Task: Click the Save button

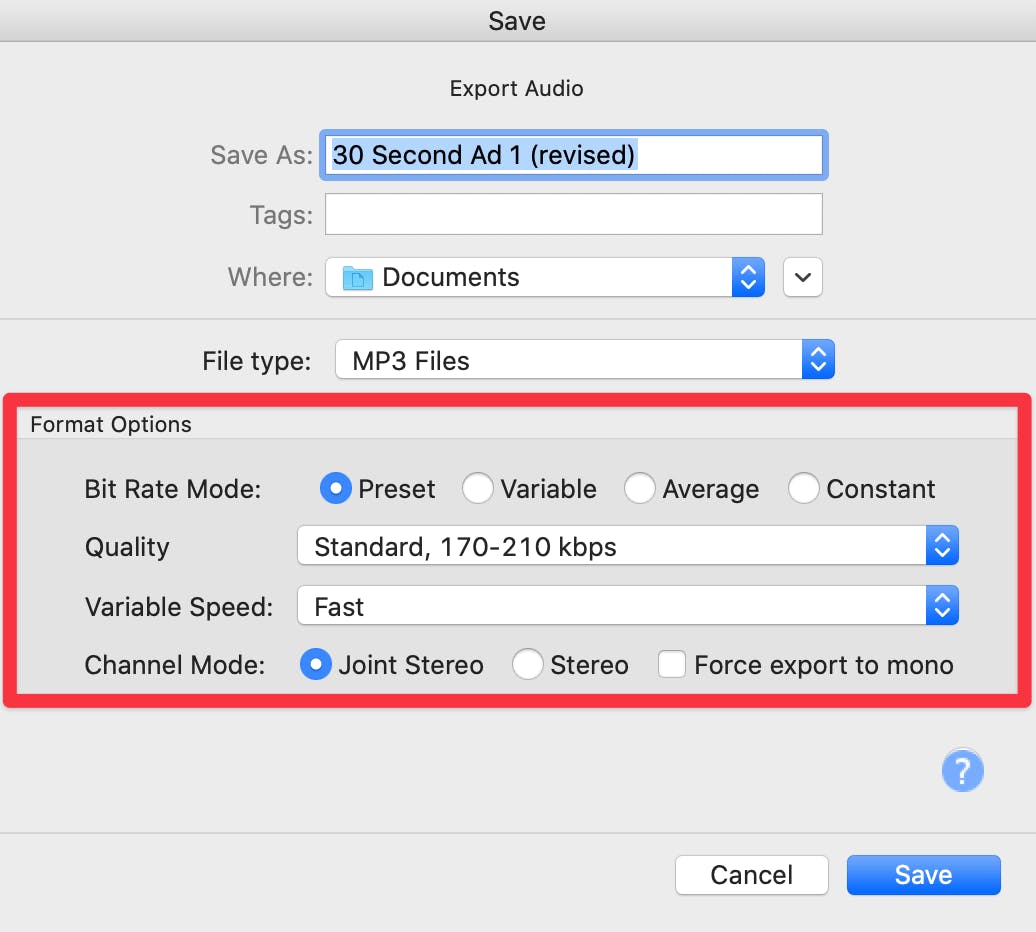Action: 923,875
